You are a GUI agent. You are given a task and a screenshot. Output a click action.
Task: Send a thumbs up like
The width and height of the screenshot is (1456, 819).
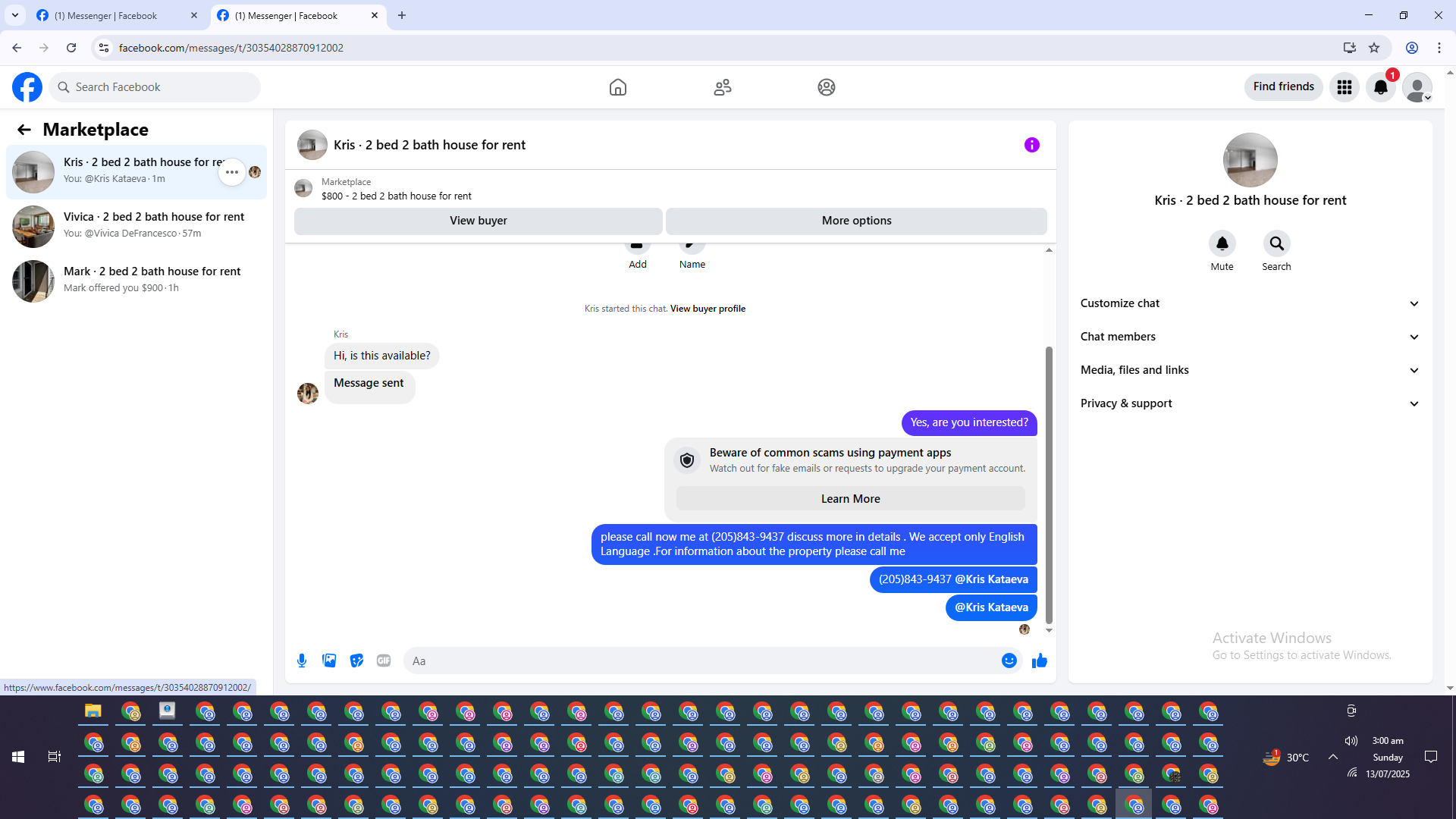pyautogui.click(x=1039, y=661)
